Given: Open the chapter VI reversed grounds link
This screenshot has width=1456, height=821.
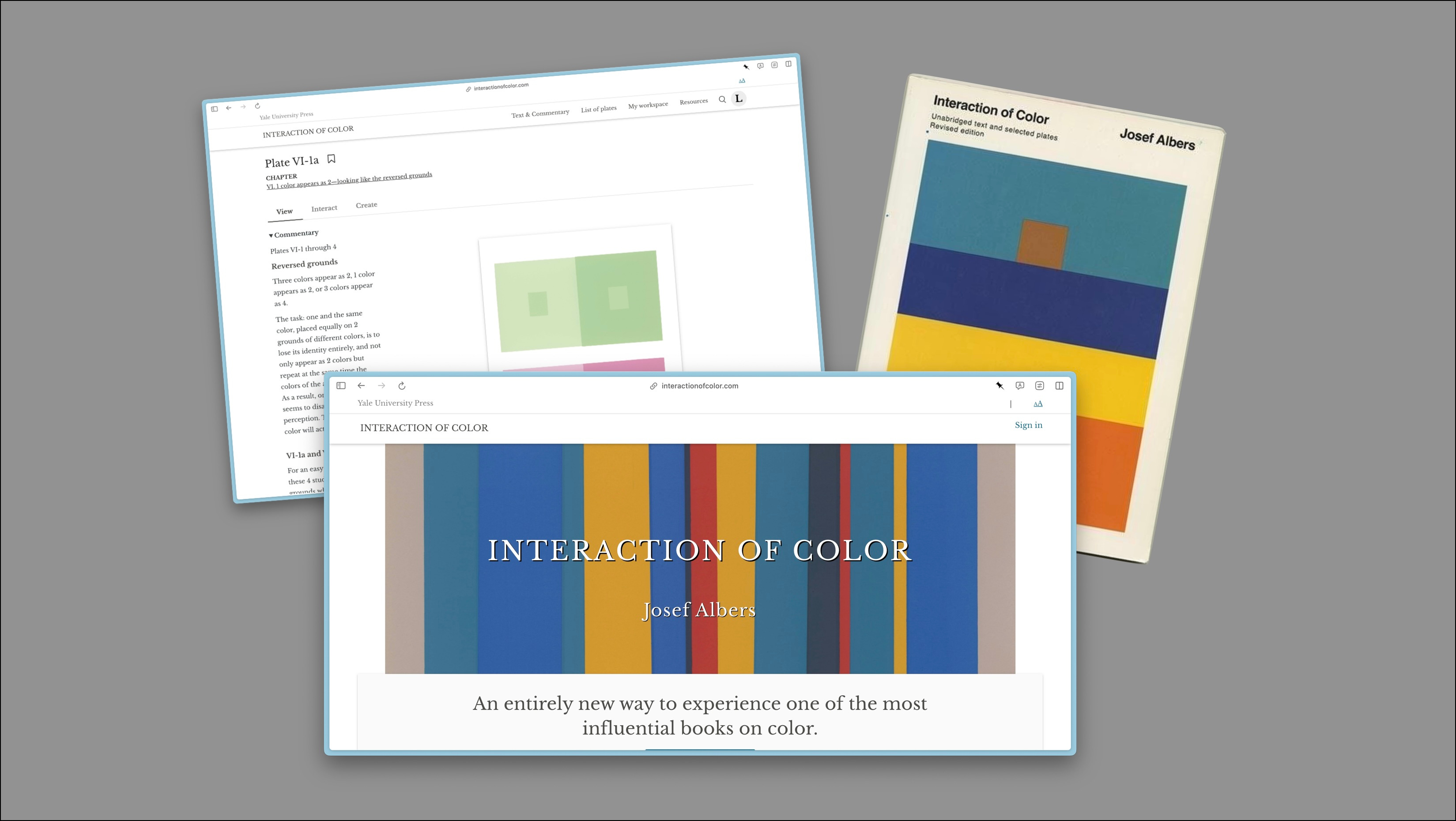Looking at the screenshot, I should (349, 180).
